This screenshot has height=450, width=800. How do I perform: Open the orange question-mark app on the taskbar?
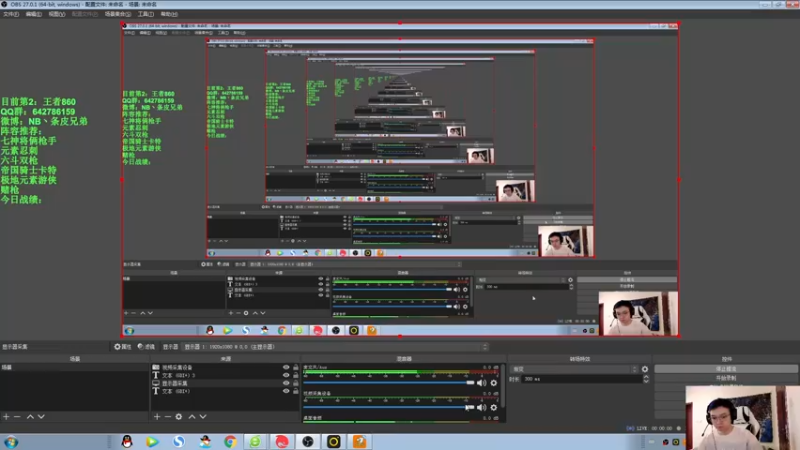tap(360, 441)
